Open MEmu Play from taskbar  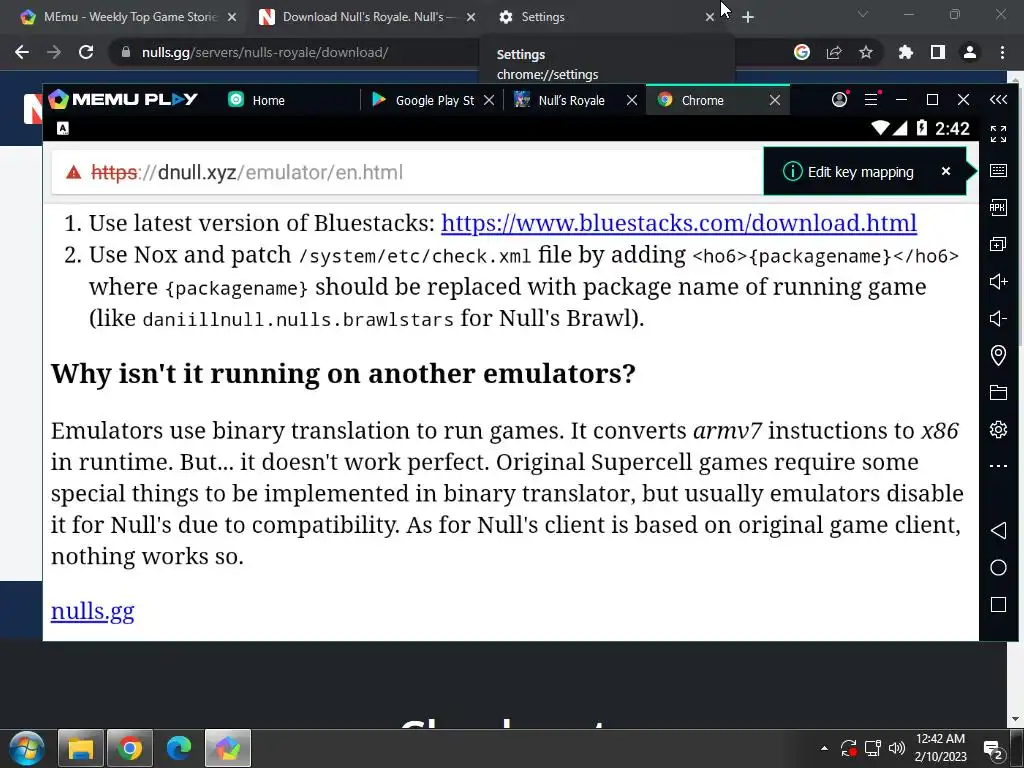(228, 748)
